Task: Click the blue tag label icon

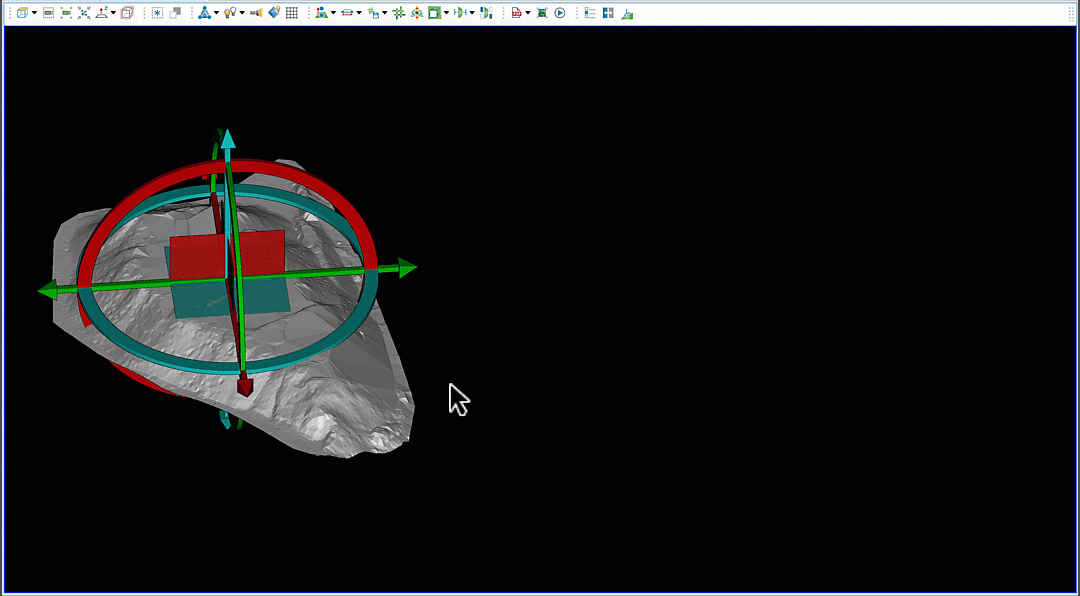Action: 274,13
